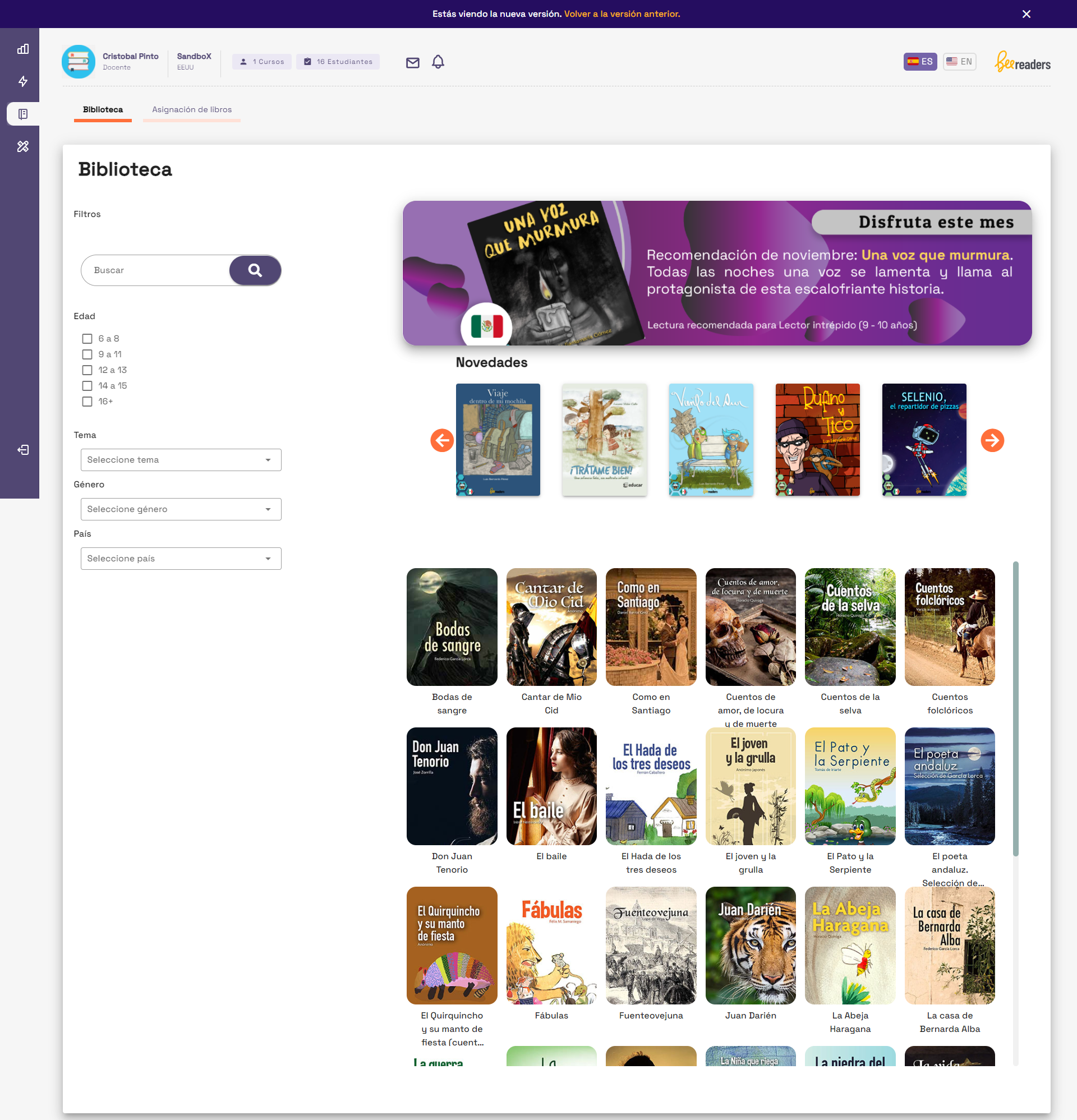
Task: Click the Buscar search field
Action: 155,270
